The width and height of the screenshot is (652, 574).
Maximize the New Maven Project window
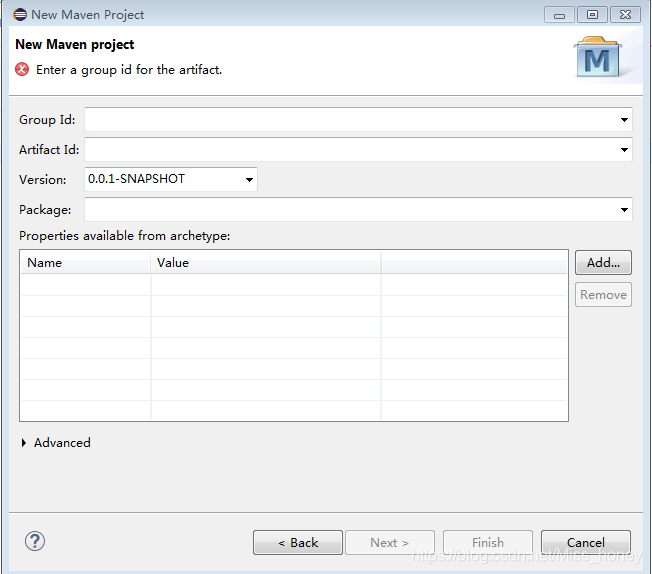pos(592,15)
